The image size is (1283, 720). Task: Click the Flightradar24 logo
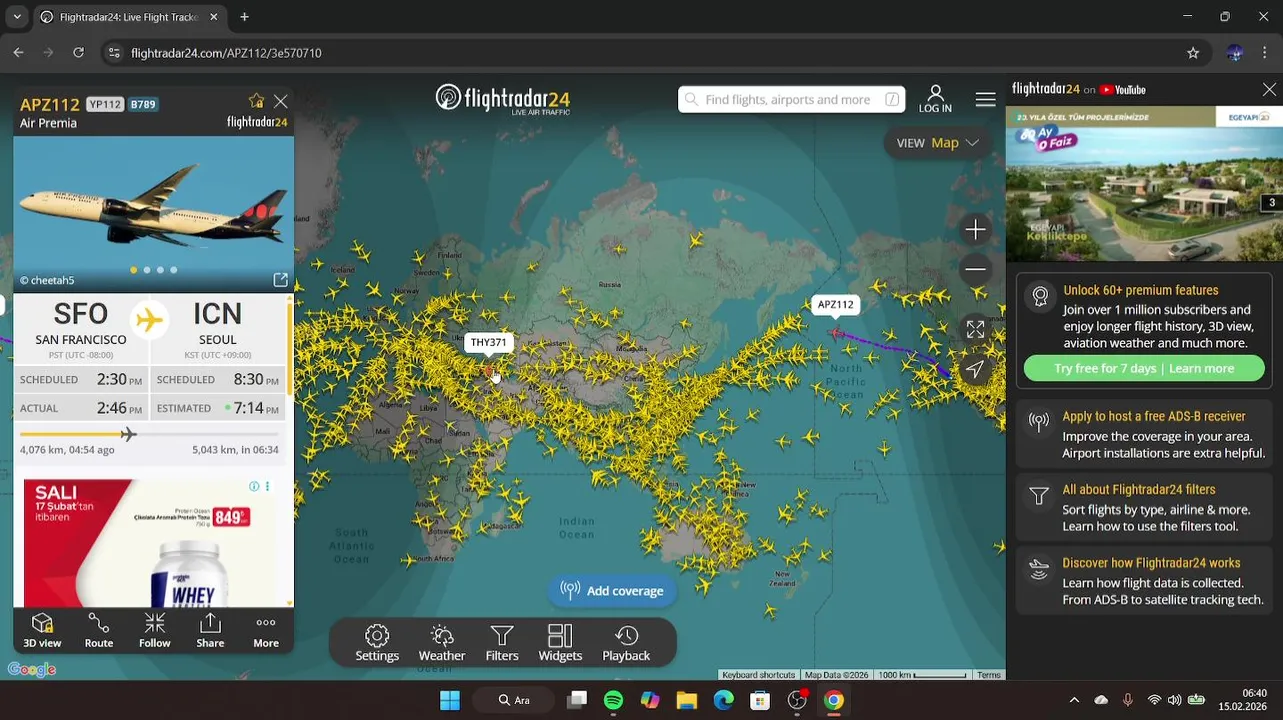tap(503, 99)
